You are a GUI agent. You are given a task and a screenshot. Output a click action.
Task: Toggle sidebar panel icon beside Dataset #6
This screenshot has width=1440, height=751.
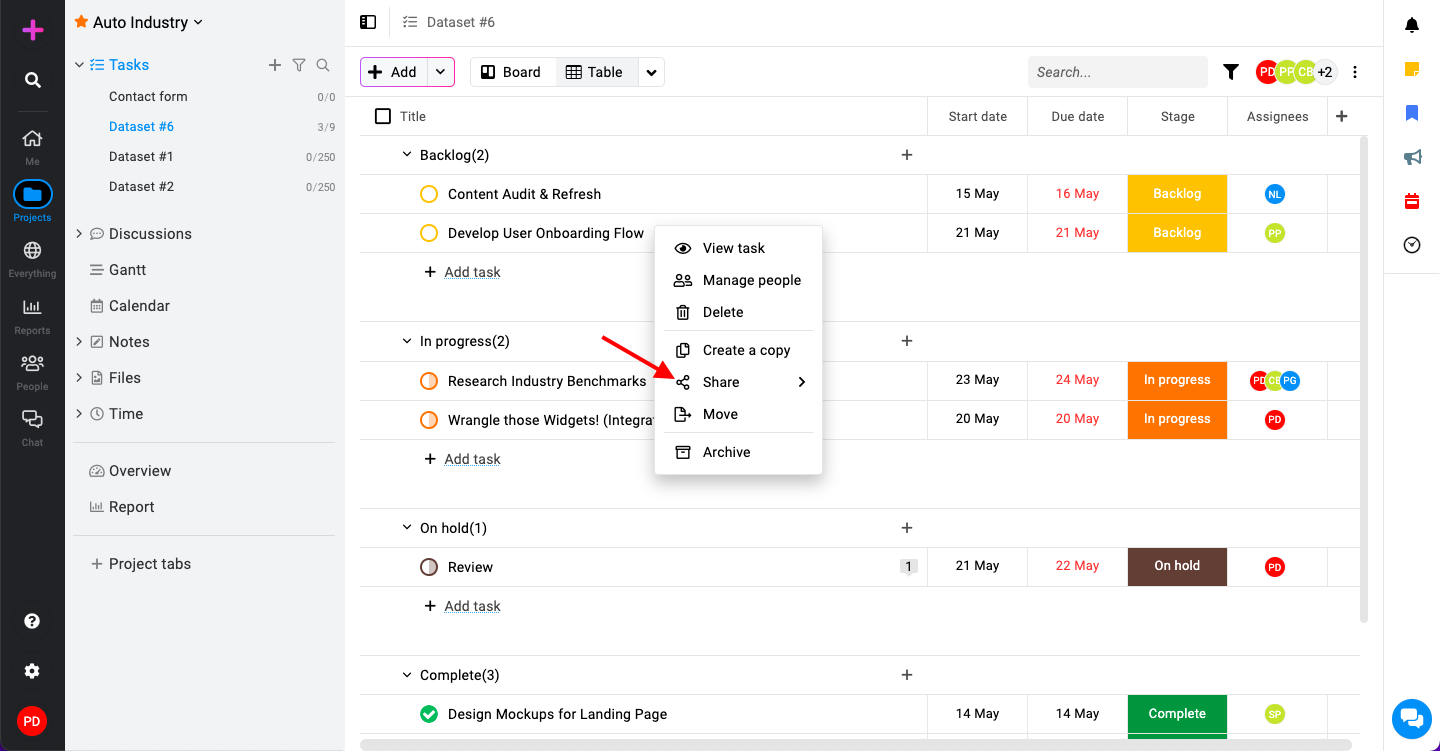tap(368, 22)
